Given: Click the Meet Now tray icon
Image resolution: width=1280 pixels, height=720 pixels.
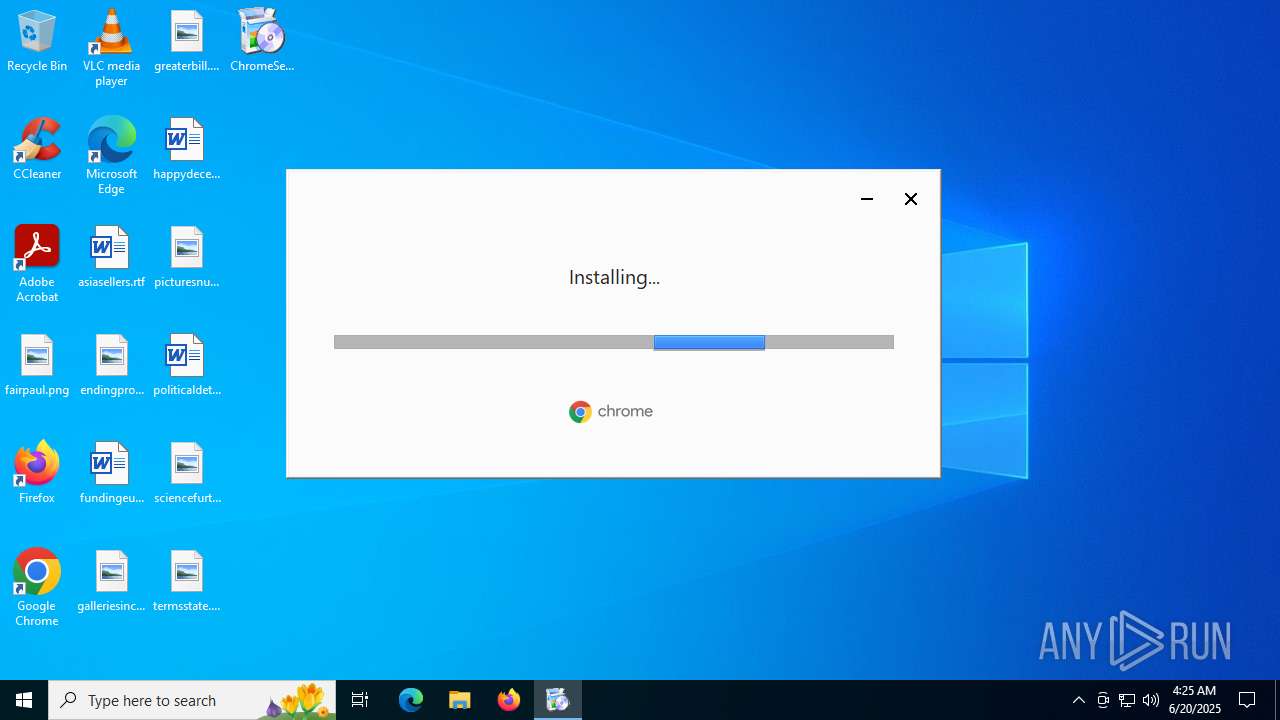Looking at the screenshot, I should (1103, 700).
